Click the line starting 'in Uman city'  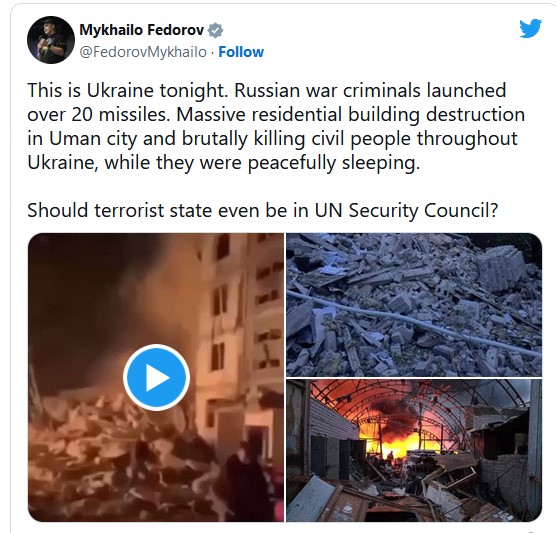(272, 139)
